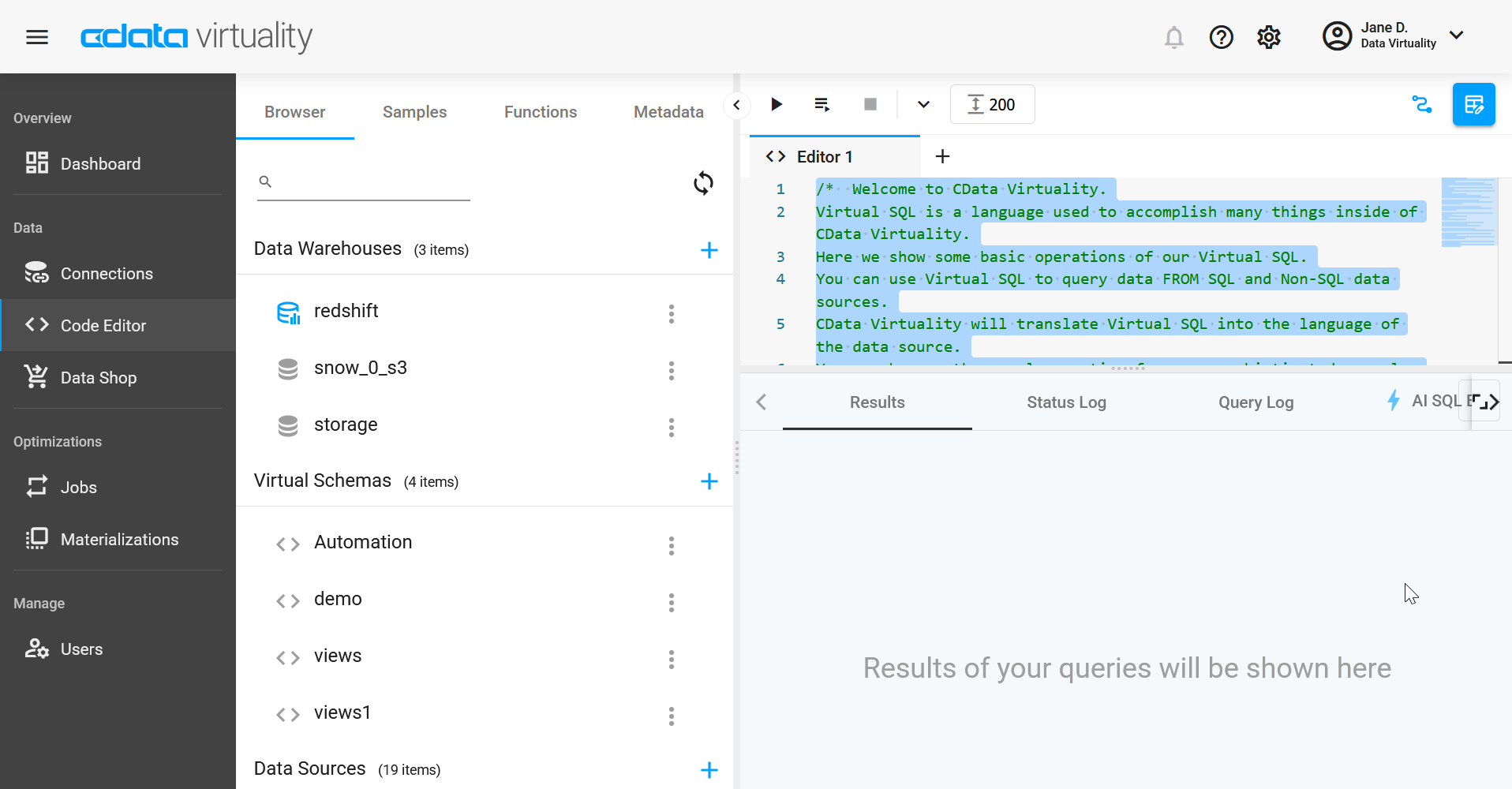The image size is (1512, 789).
Task: Open the settings gear
Action: click(x=1269, y=37)
